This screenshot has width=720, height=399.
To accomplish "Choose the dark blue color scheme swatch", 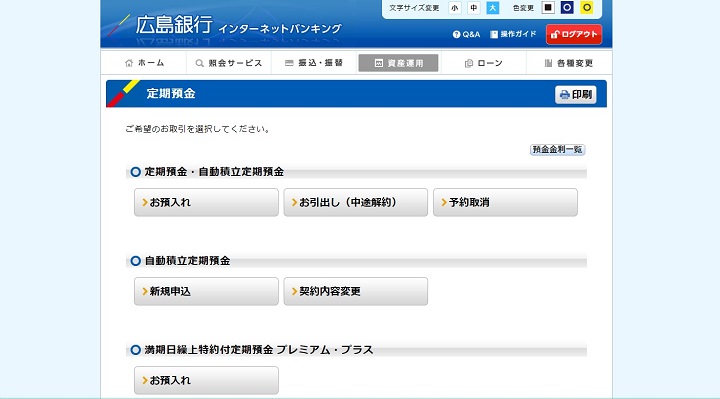I will 567,7.
